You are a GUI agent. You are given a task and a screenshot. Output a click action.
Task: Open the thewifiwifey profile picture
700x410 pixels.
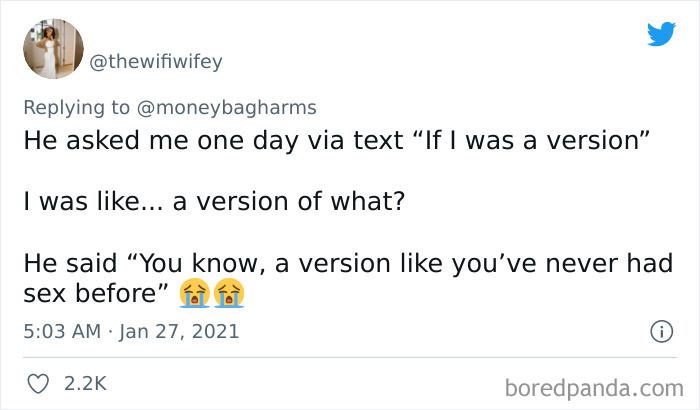53,48
